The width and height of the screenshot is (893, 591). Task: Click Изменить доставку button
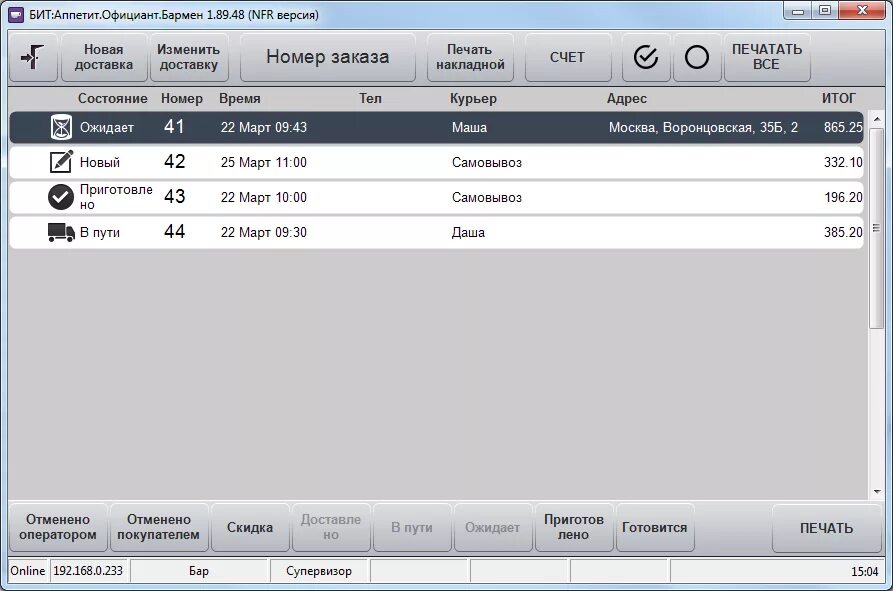189,57
